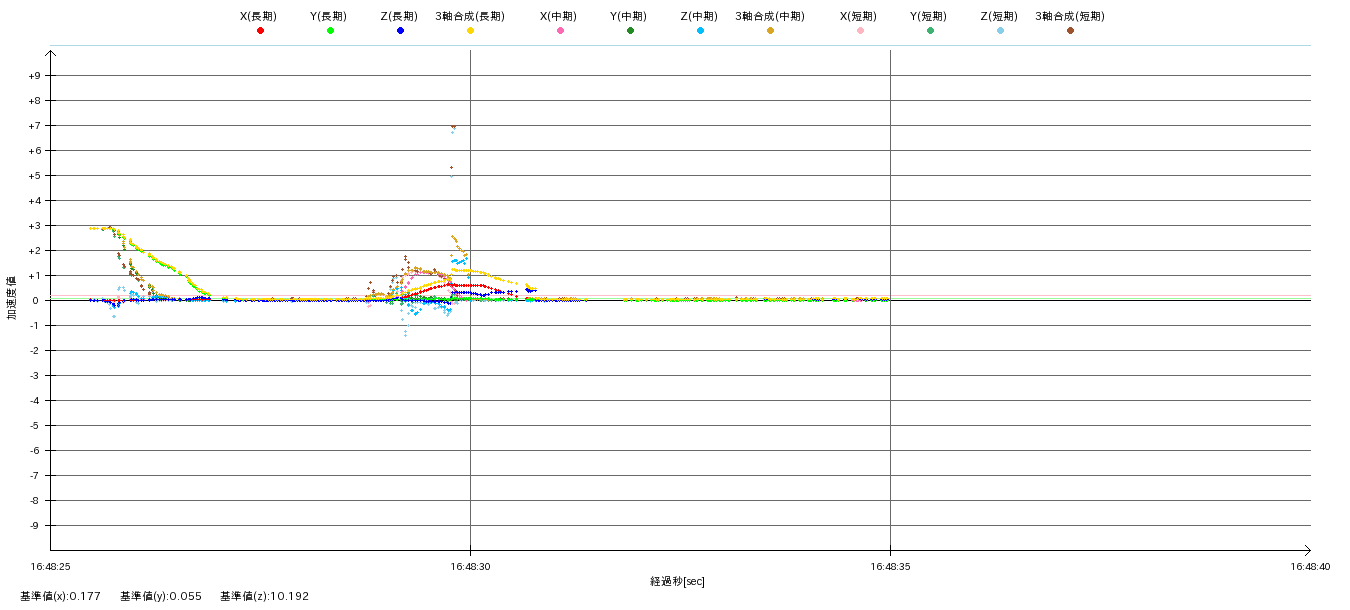
Task: Click the blue Z(長期) legend dot
Action: click(400, 31)
